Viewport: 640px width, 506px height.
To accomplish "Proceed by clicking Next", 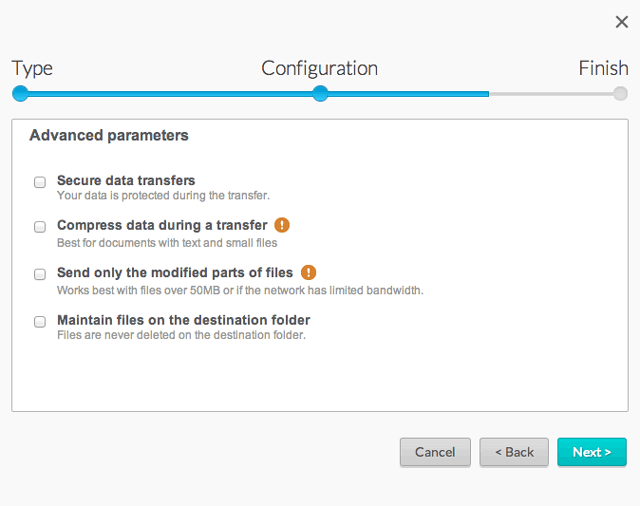I will (x=592, y=452).
